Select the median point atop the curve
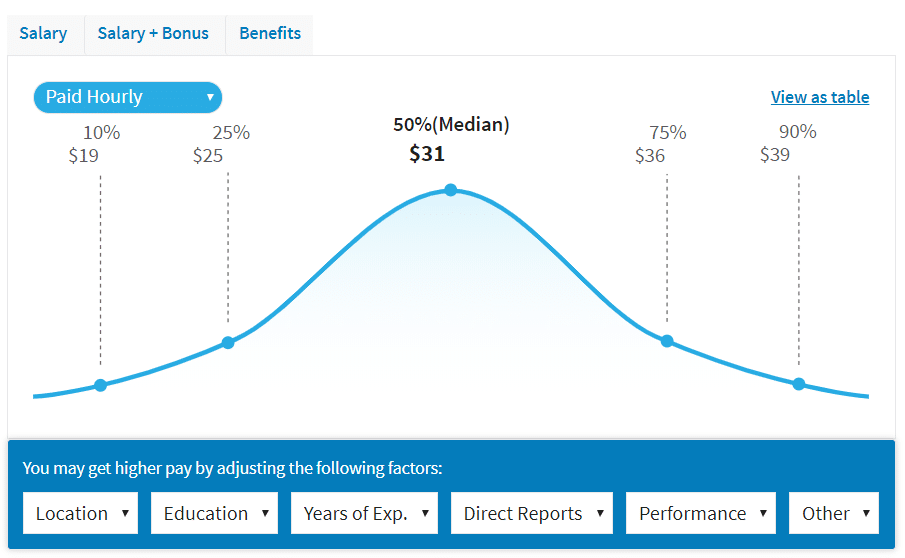Image resolution: width=905 pixels, height=558 pixels. point(451,190)
